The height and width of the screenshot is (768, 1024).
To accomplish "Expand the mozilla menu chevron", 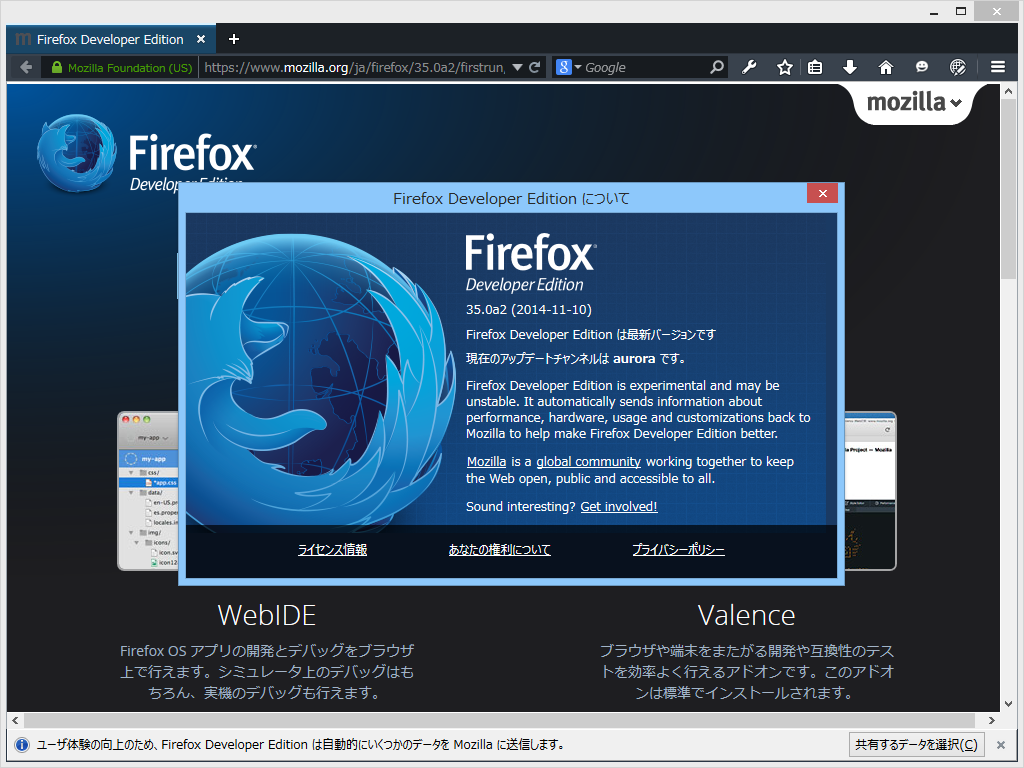I will [x=958, y=102].
